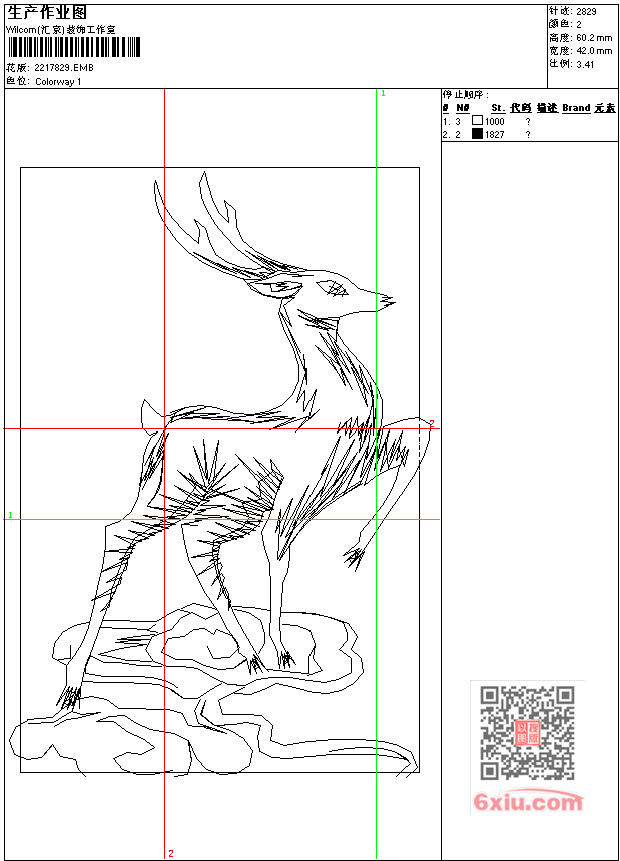620x861 pixels.
Task: Select the stitch count value "2829"
Action: (x=586, y=12)
